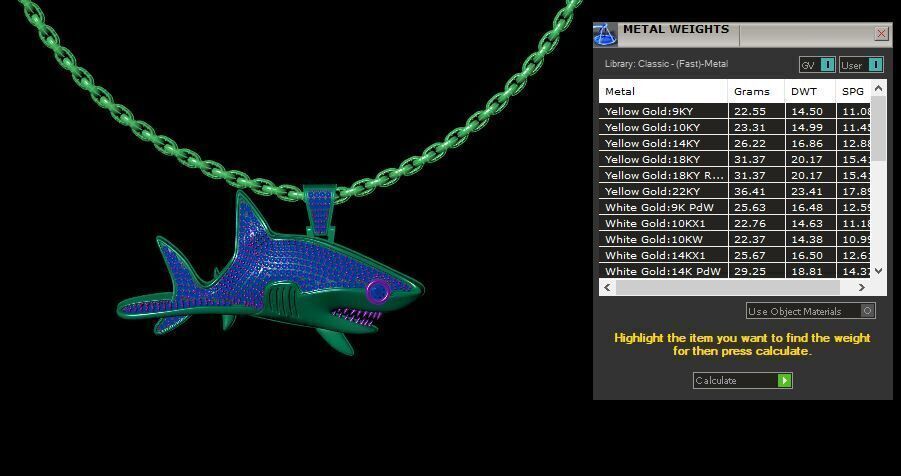Select Yellow Gold:9KY row
Viewport: 901px width, 476px height.
(735, 112)
